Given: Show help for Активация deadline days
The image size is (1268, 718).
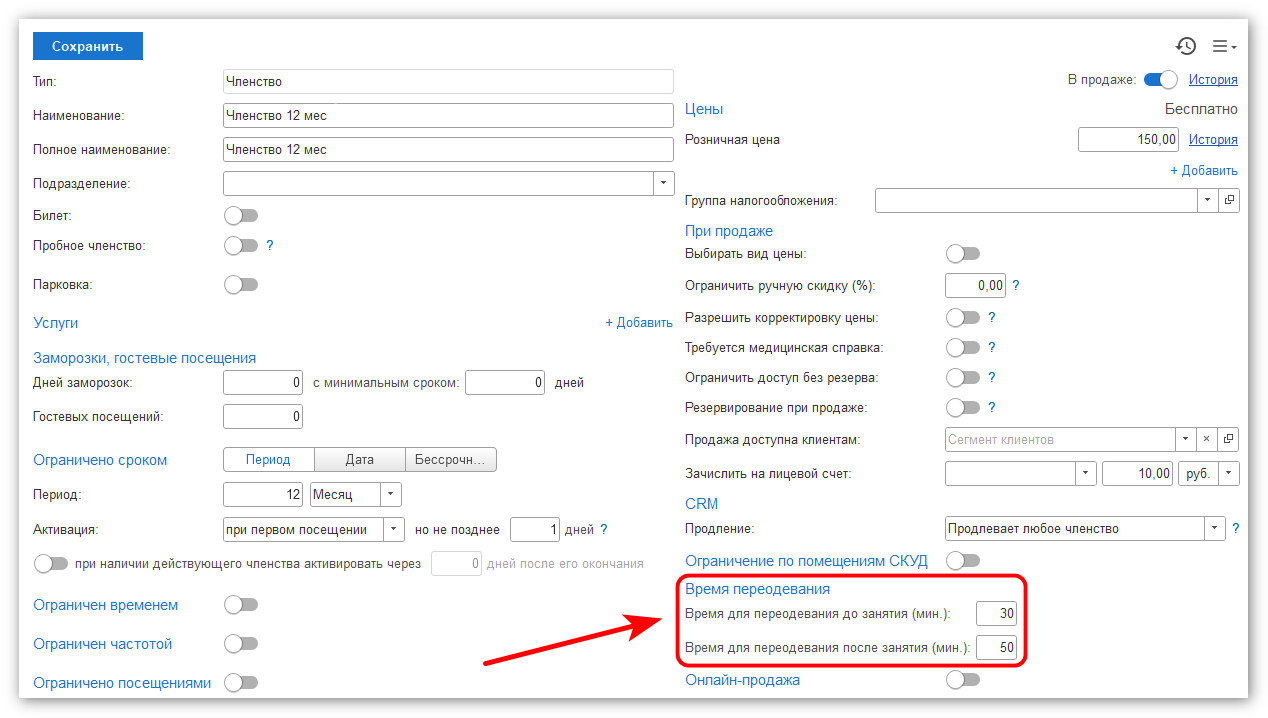Looking at the screenshot, I should tap(604, 530).
